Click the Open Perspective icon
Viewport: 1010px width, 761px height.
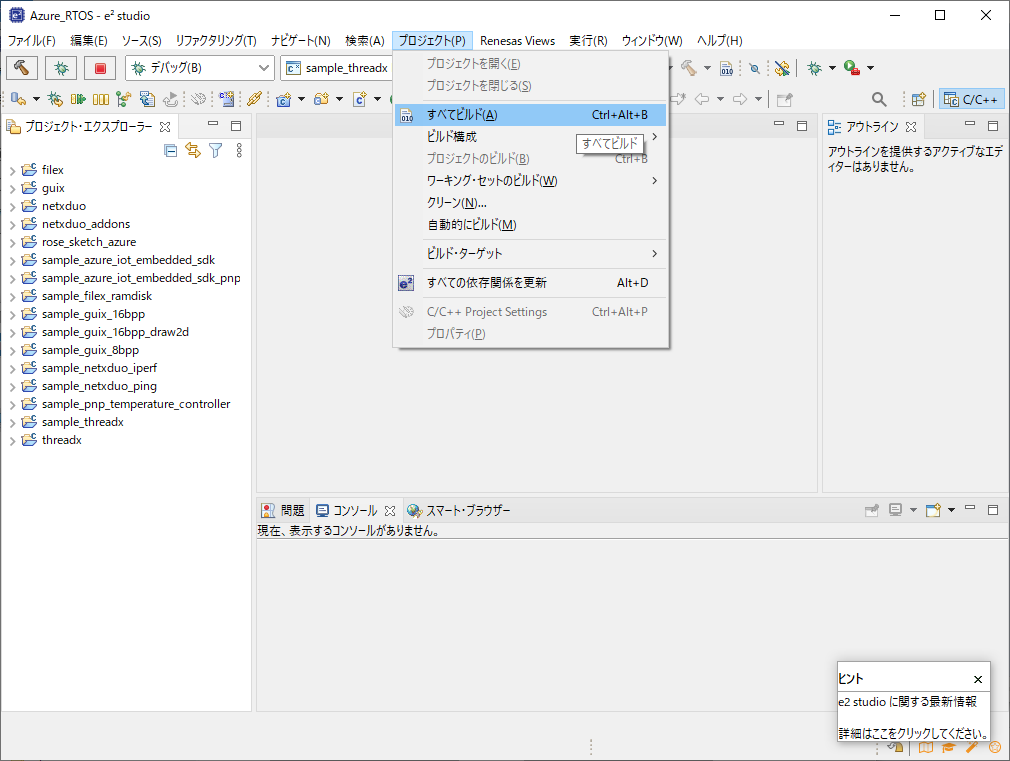click(x=919, y=99)
